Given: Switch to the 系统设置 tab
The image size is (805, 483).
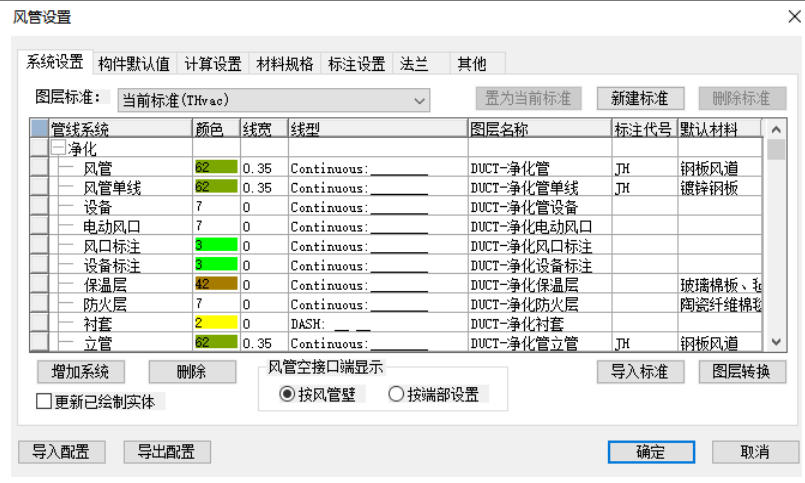Looking at the screenshot, I should coord(55,62).
